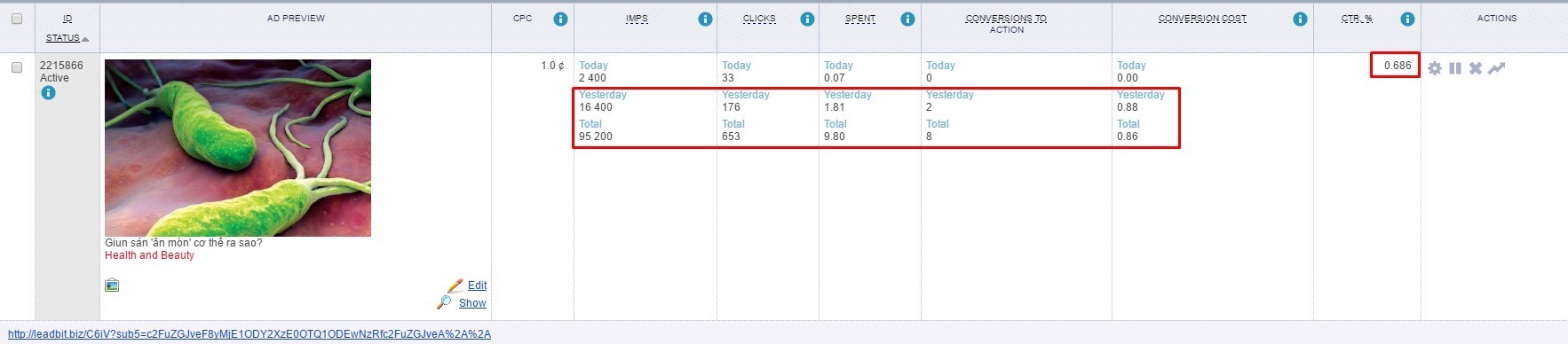Viewport: 1568px width, 344px height.
Task: Pause the ad with pause icon
Action: [1455, 68]
